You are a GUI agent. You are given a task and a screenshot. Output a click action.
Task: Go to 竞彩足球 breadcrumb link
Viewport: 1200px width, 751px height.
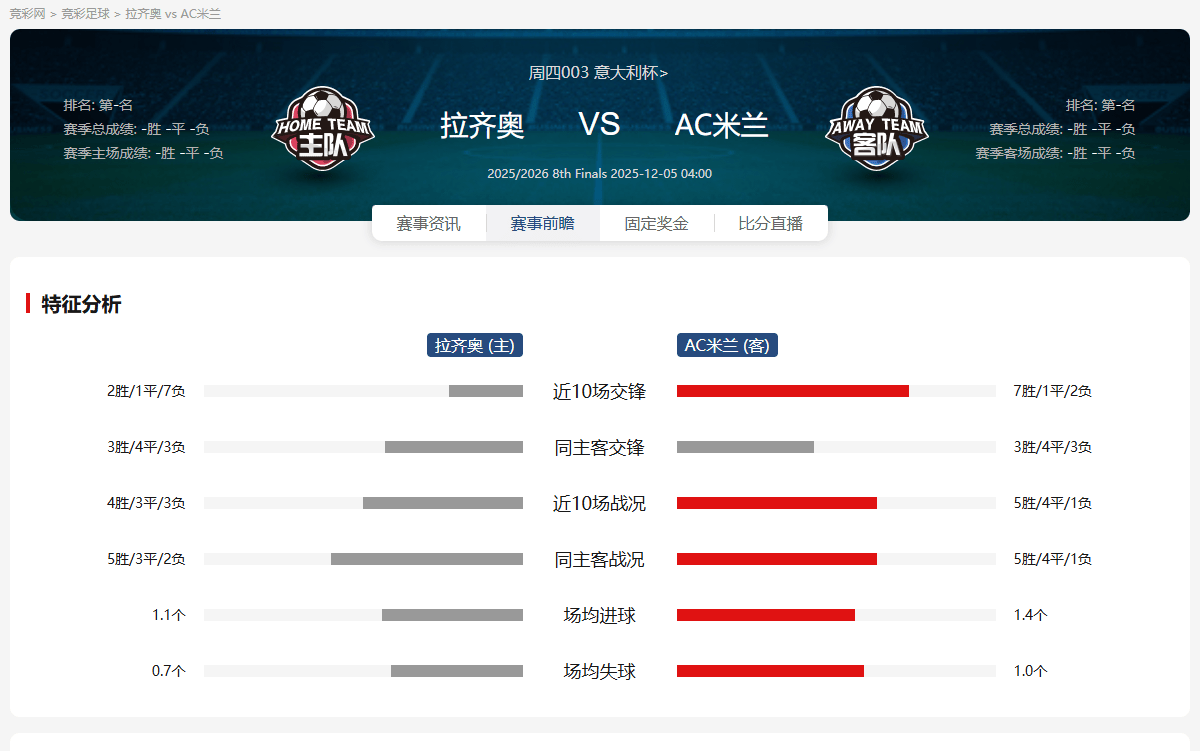pyautogui.click(x=85, y=14)
